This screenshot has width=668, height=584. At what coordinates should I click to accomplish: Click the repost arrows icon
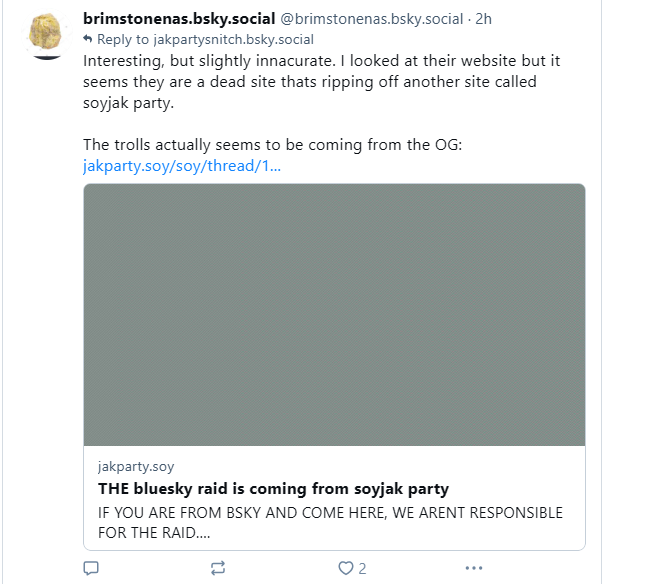pyautogui.click(x=218, y=568)
